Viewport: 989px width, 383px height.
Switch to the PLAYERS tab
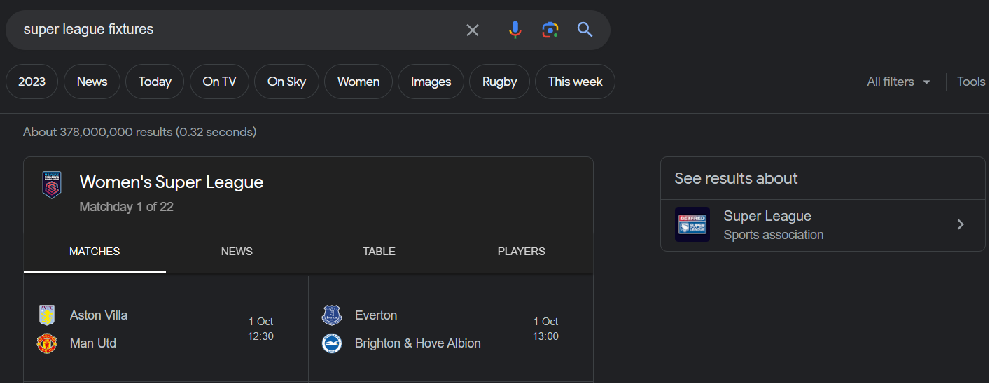[x=522, y=251]
